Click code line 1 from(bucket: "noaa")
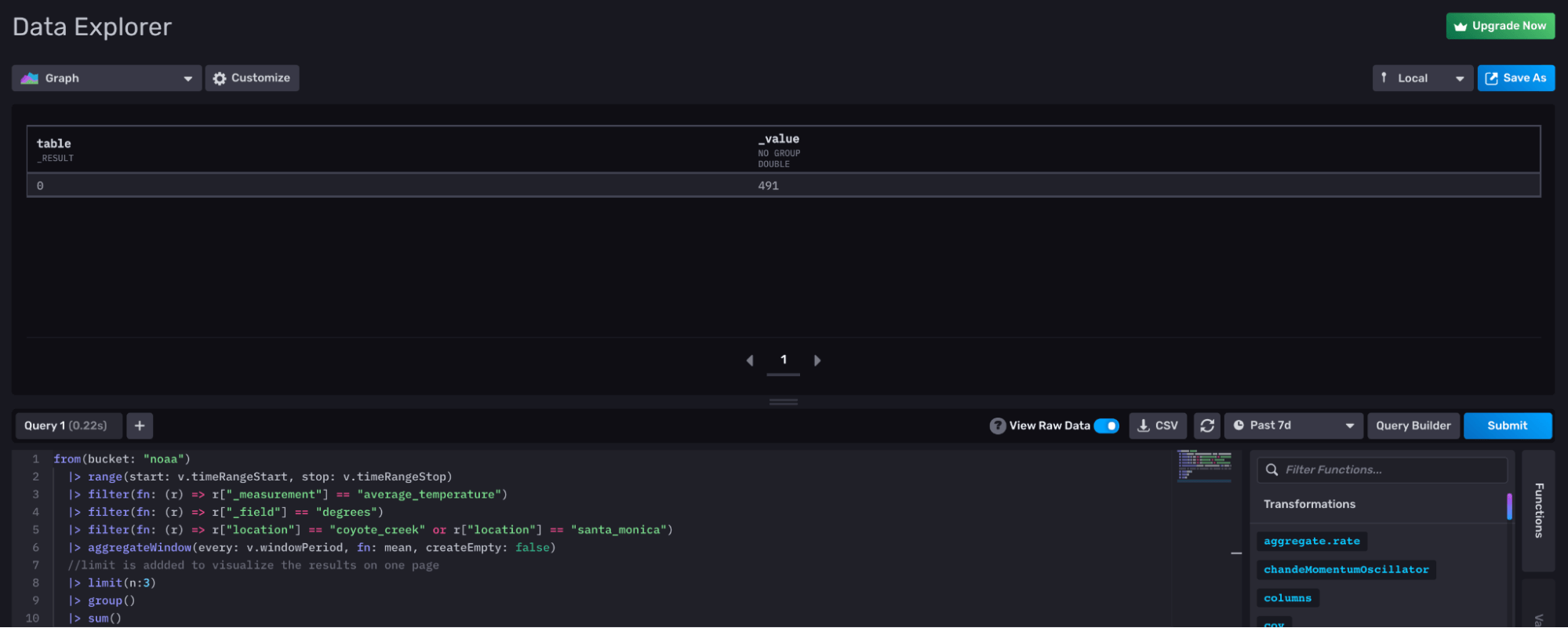Viewport: 1568px width, 628px height. [122, 459]
